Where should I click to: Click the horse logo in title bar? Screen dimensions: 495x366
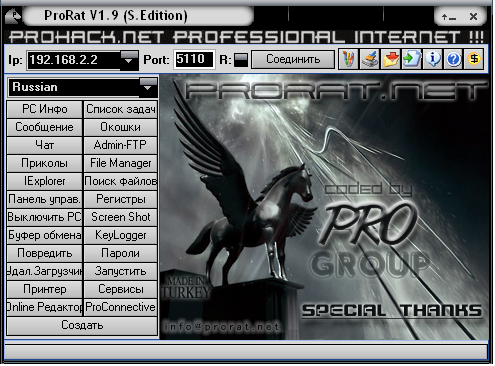coord(13,16)
